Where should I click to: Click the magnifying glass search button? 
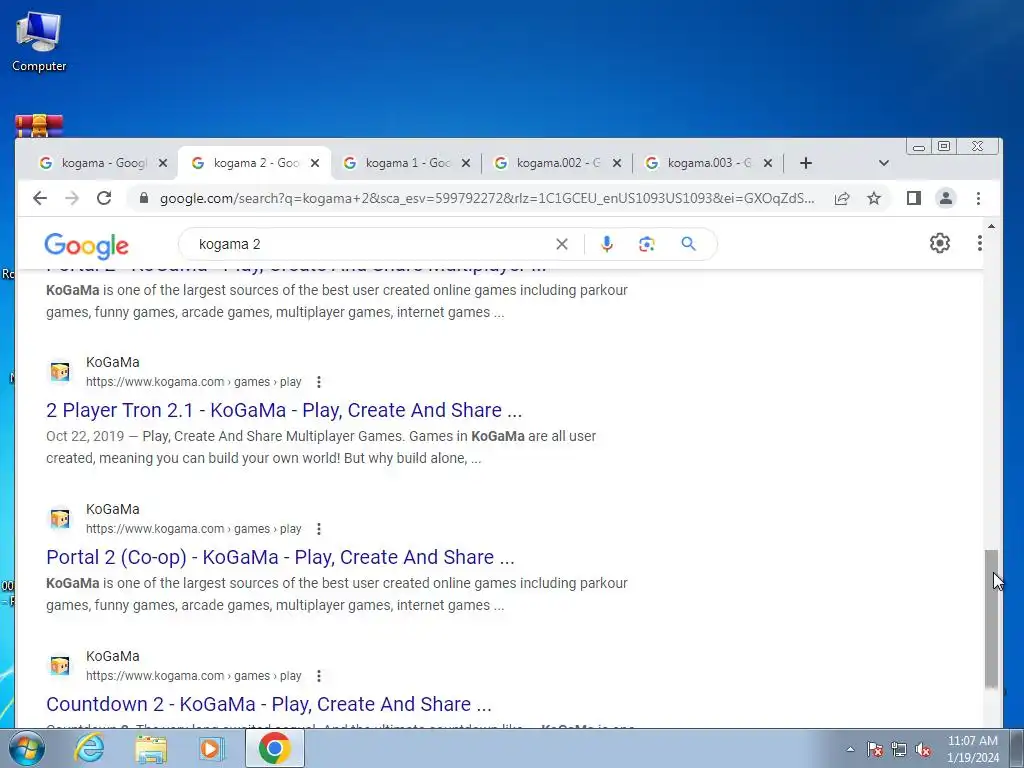(x=688, y=244)
